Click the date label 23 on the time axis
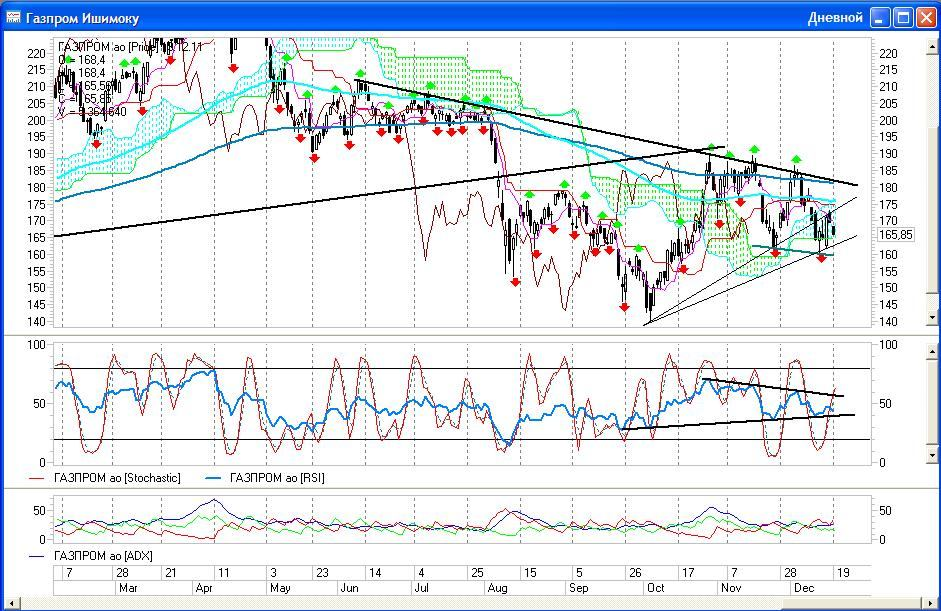The height and width of the screenshot is (611, 941). 322,573
